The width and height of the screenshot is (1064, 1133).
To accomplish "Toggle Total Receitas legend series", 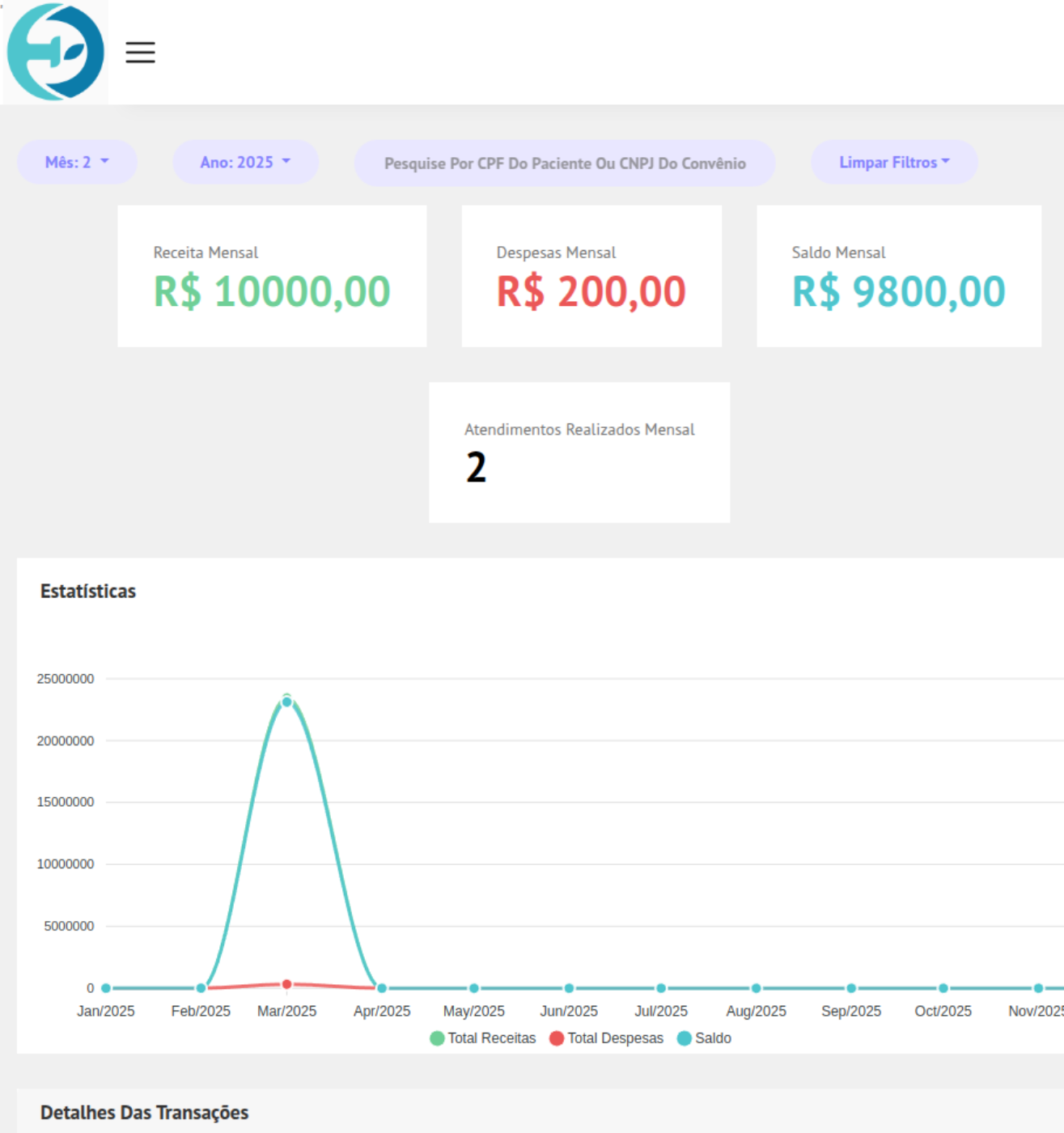I will click(x=483, y=1038).
